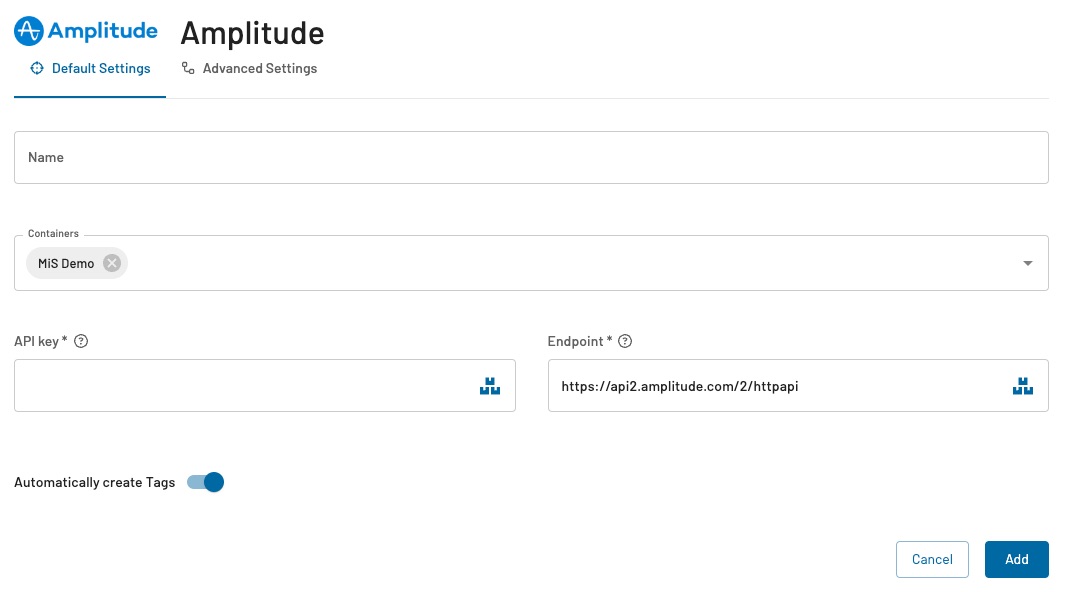Expand the Containers dropdown arrow
This screenshot has width=1069, height=592.
pyautogui.click(x=1027, y=263)
